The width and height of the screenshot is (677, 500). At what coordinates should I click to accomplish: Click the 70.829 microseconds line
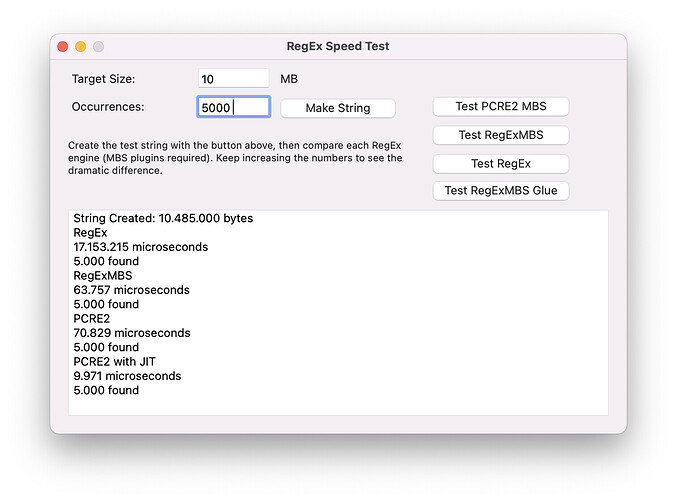(x=132, y=333)
